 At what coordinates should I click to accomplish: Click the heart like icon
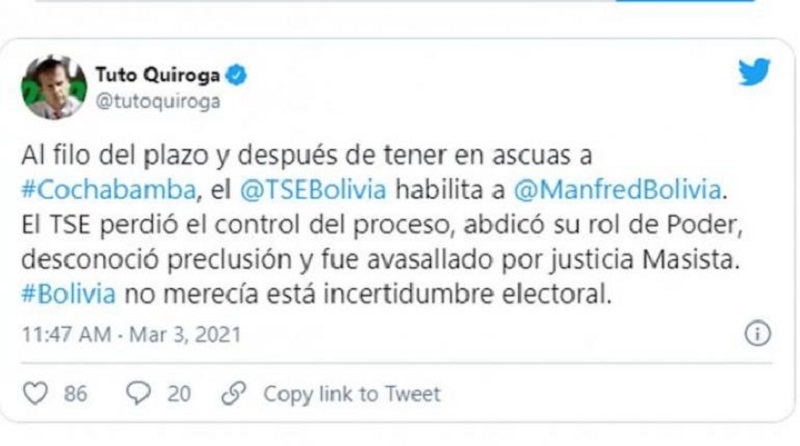click(36, 393)
